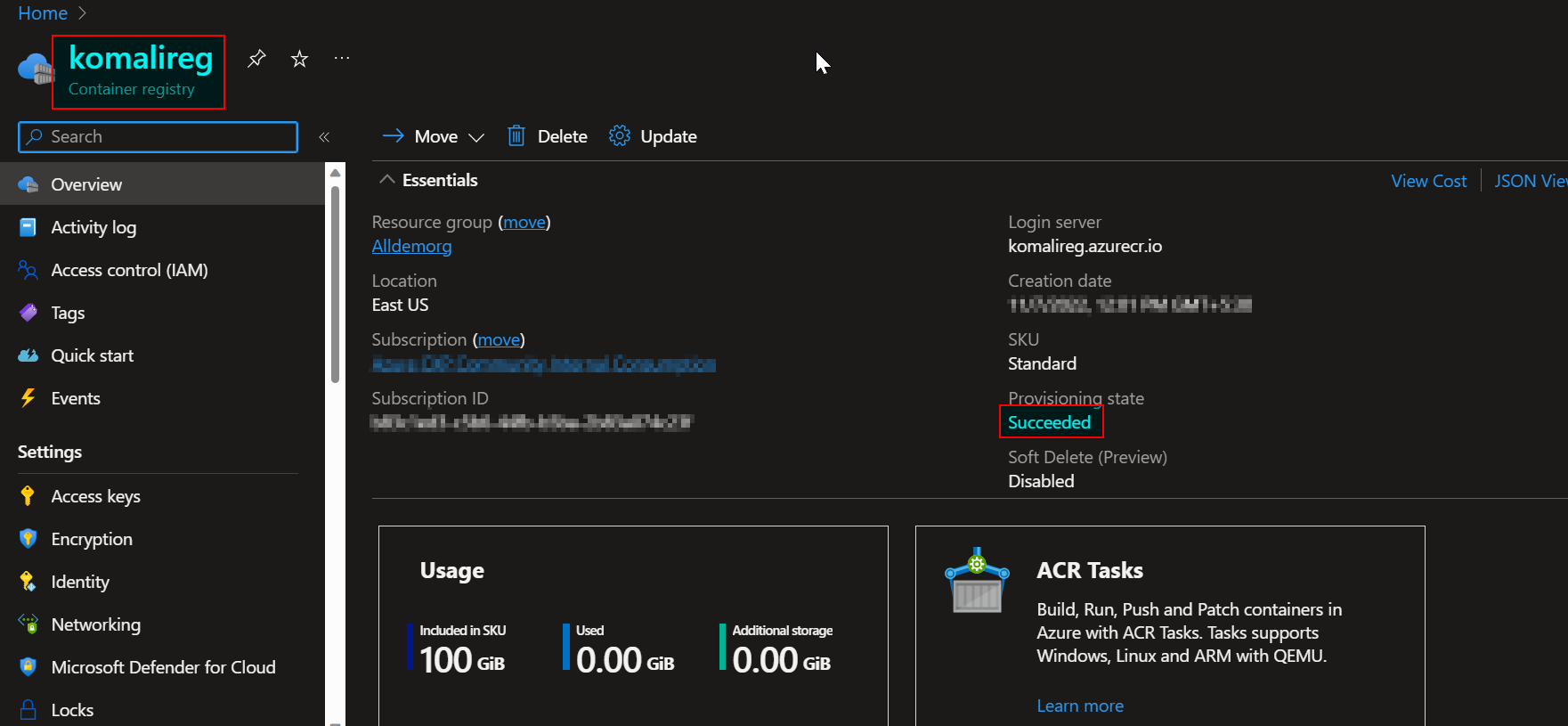The height and width of the screenshot is (726, 1568).
Task: Click the Tags icon in sidebar
Action: coord(28,313)
